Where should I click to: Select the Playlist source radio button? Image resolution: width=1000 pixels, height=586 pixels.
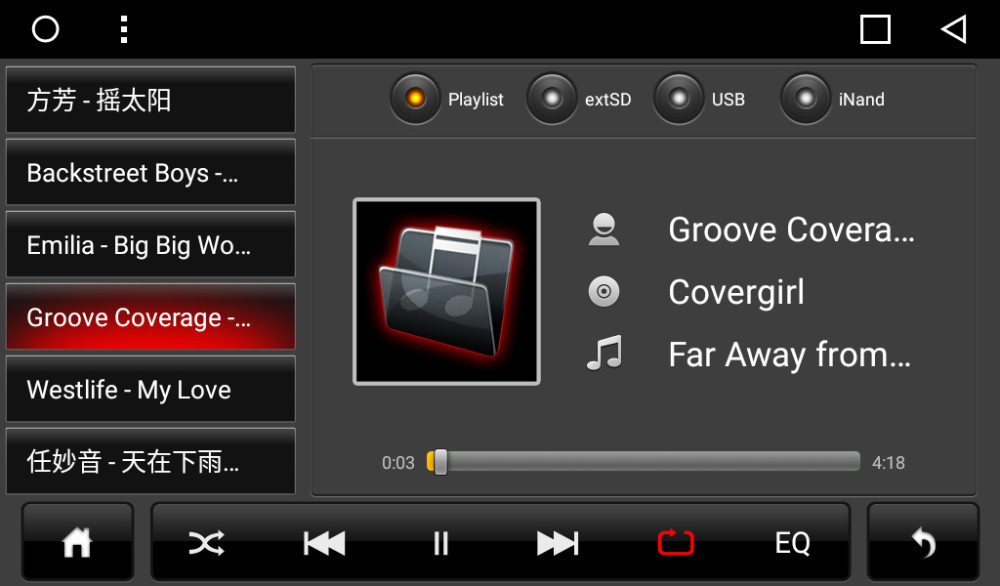[415, 99]
